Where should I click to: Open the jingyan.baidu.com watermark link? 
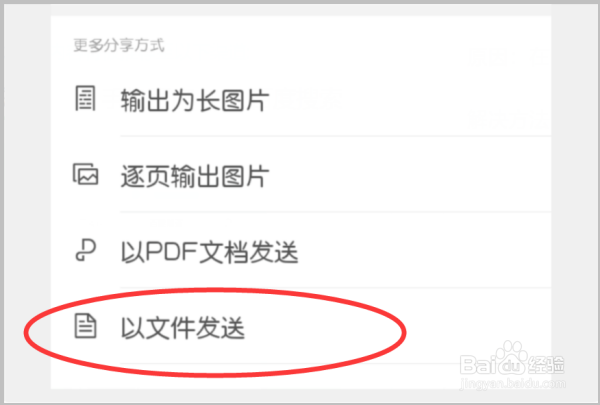[x=513, y=383]
